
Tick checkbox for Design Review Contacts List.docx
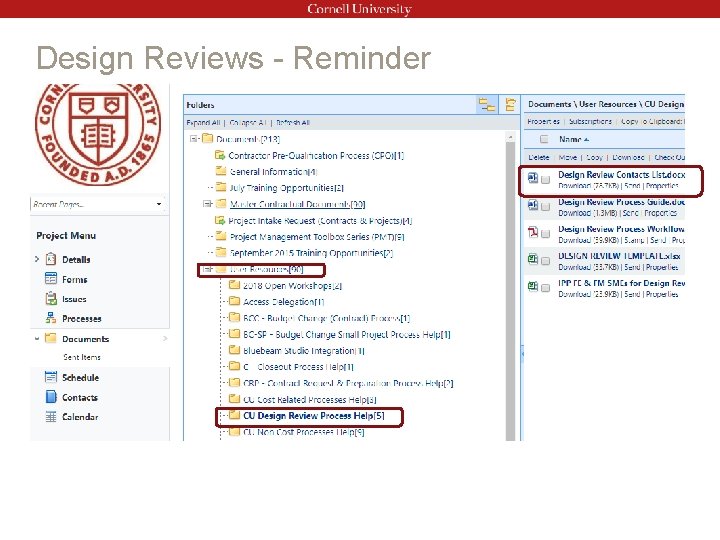(x=546, y=180)
